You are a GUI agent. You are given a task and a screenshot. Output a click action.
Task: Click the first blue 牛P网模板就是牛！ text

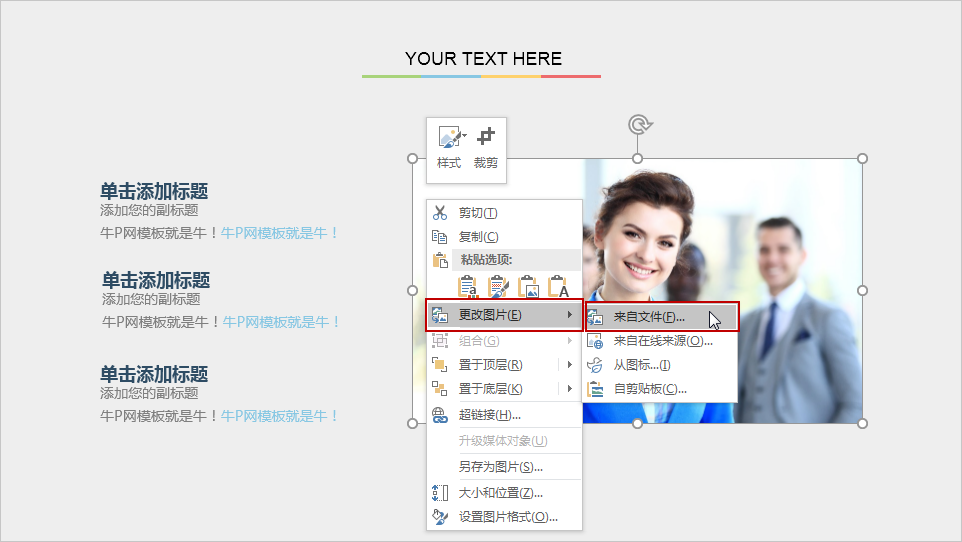279,233
